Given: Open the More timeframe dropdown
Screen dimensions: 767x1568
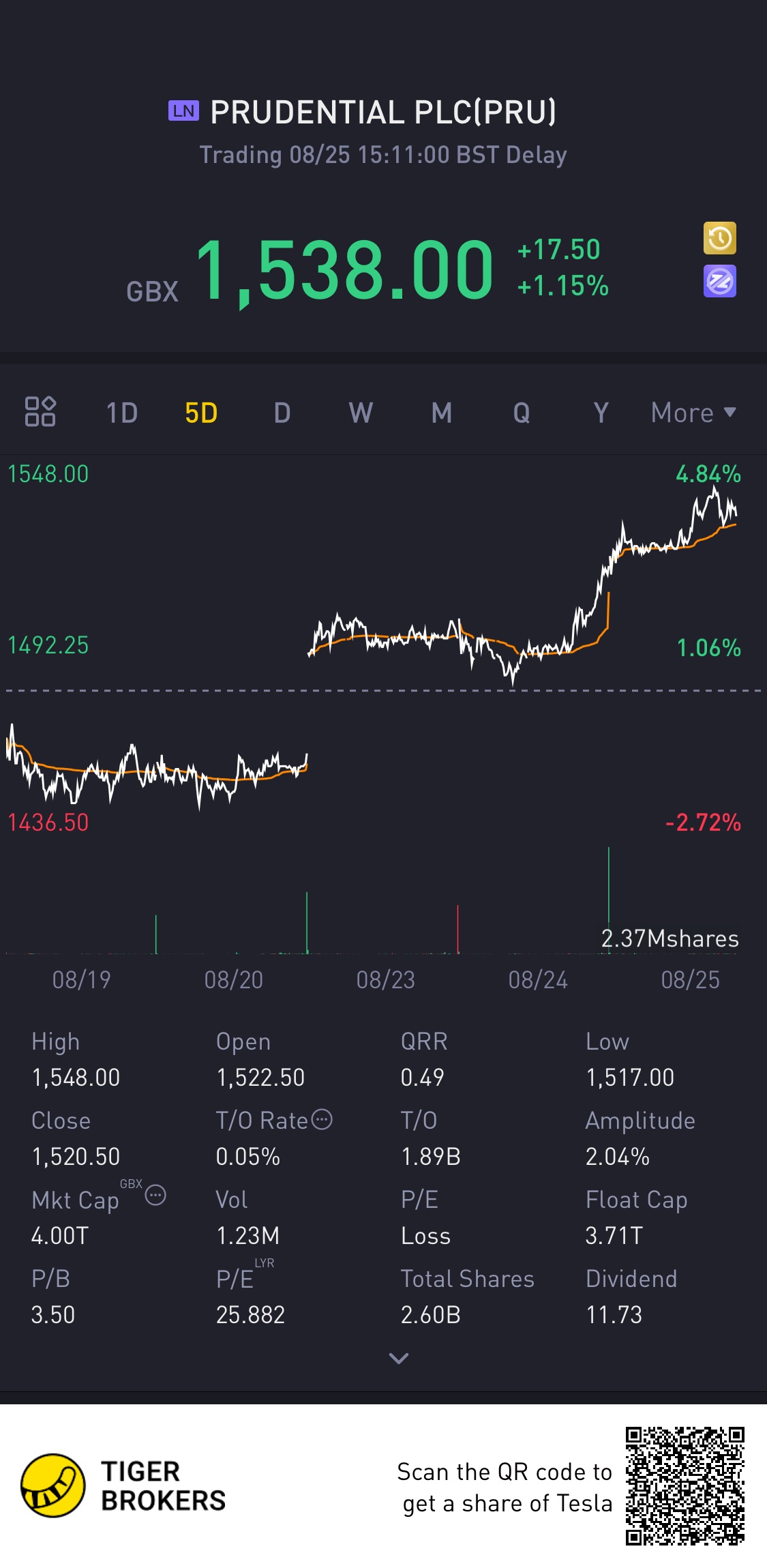Looking at the screenshot, I should [693, 413].
